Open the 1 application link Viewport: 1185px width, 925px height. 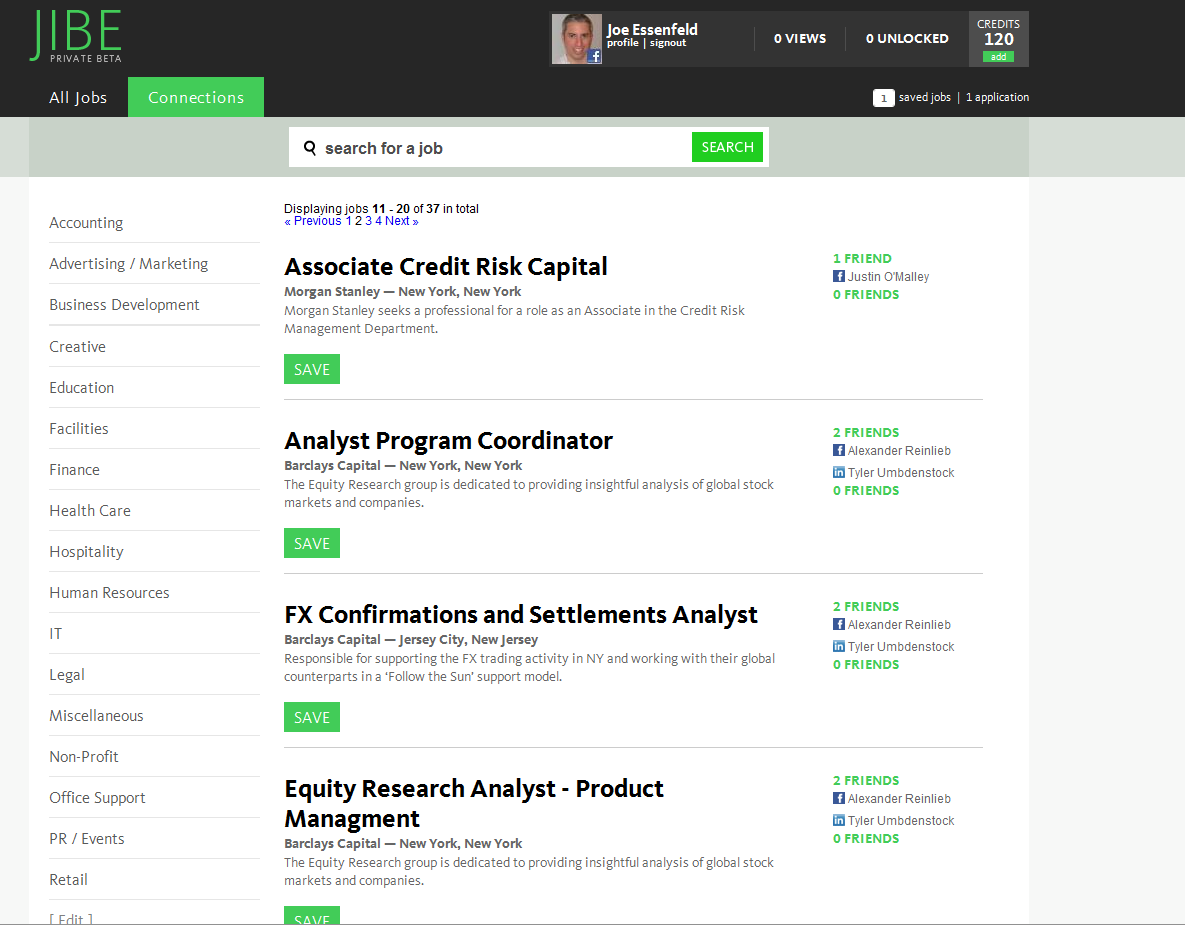[997, 98]
